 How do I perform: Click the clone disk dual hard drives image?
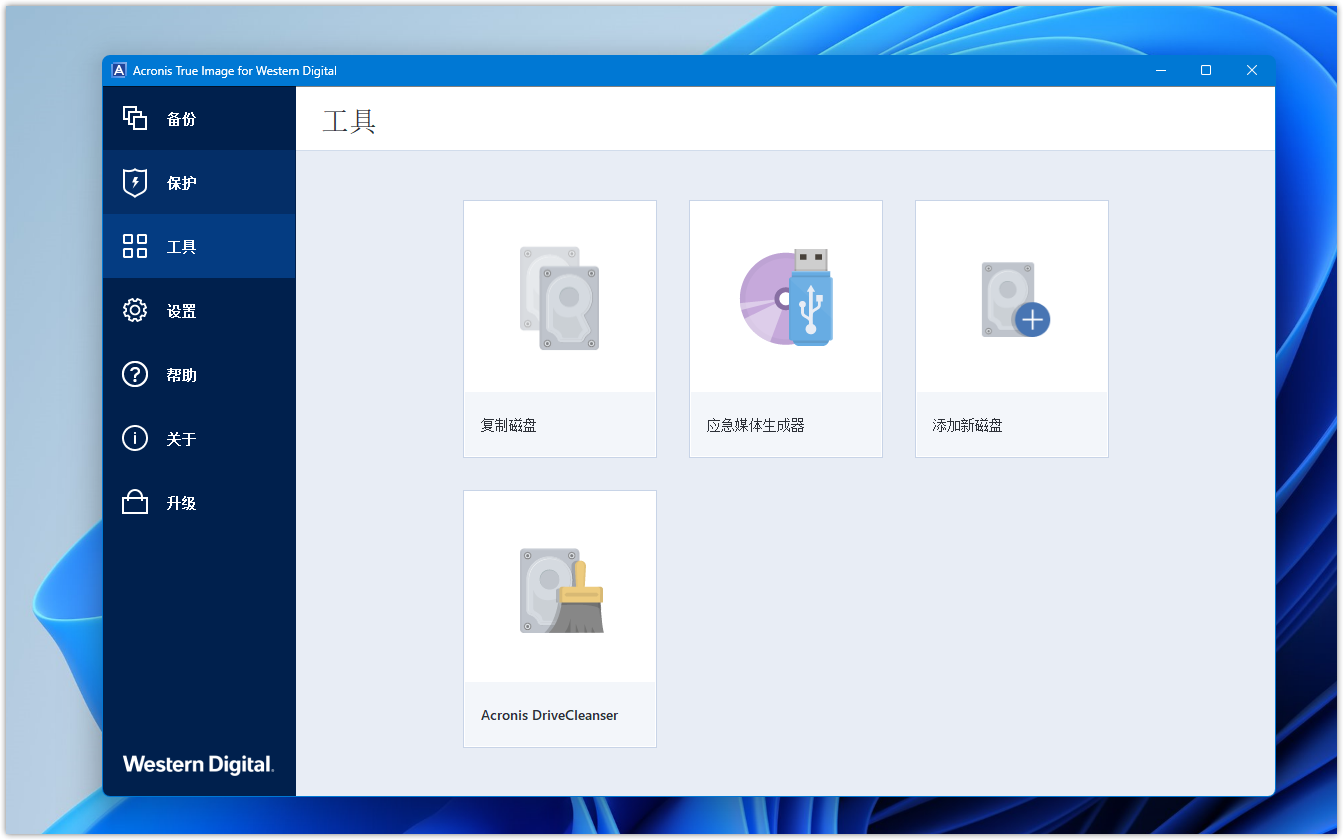click(559, 298)
